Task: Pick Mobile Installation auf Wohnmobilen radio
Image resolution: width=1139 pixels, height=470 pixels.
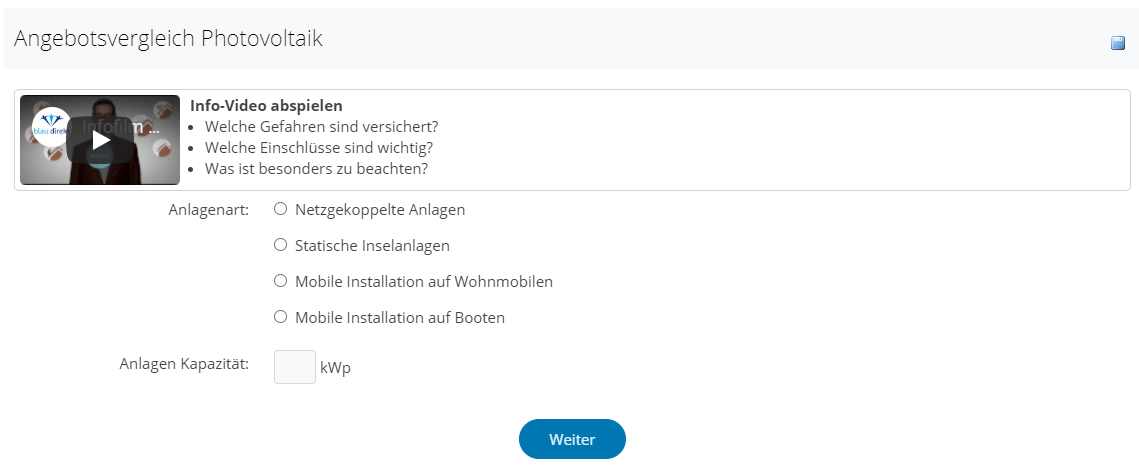Action: point(281,281)
